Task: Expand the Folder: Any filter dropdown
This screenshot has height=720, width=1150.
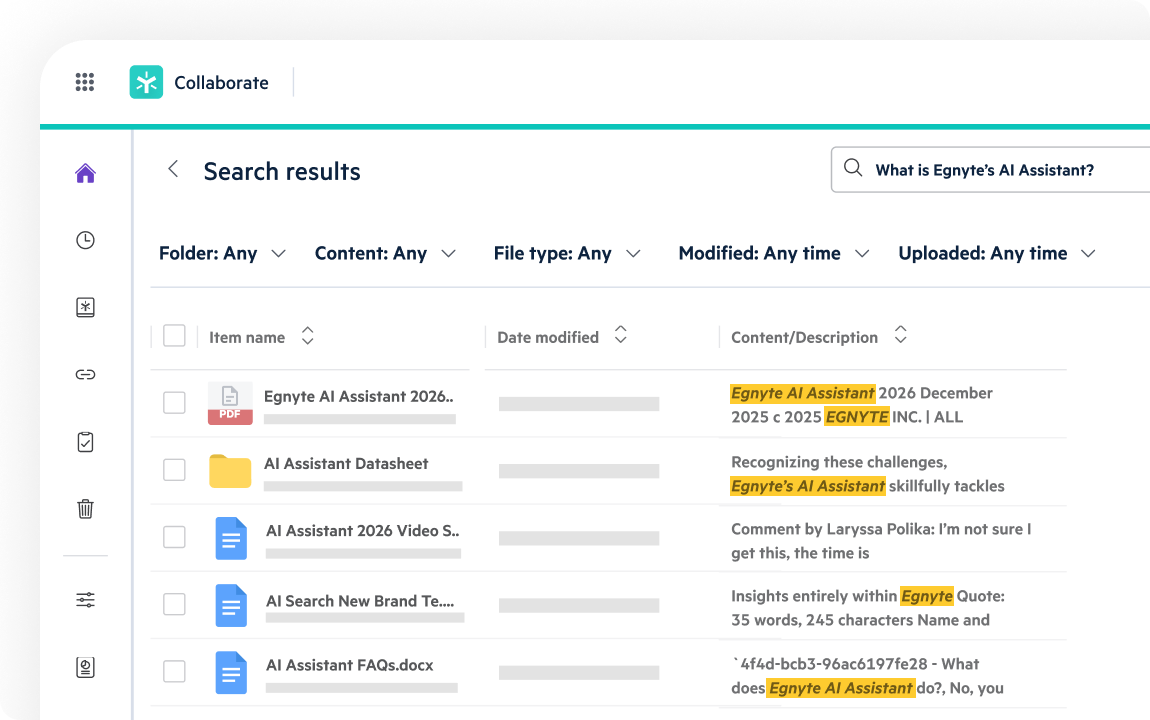Action: point(222,254)
